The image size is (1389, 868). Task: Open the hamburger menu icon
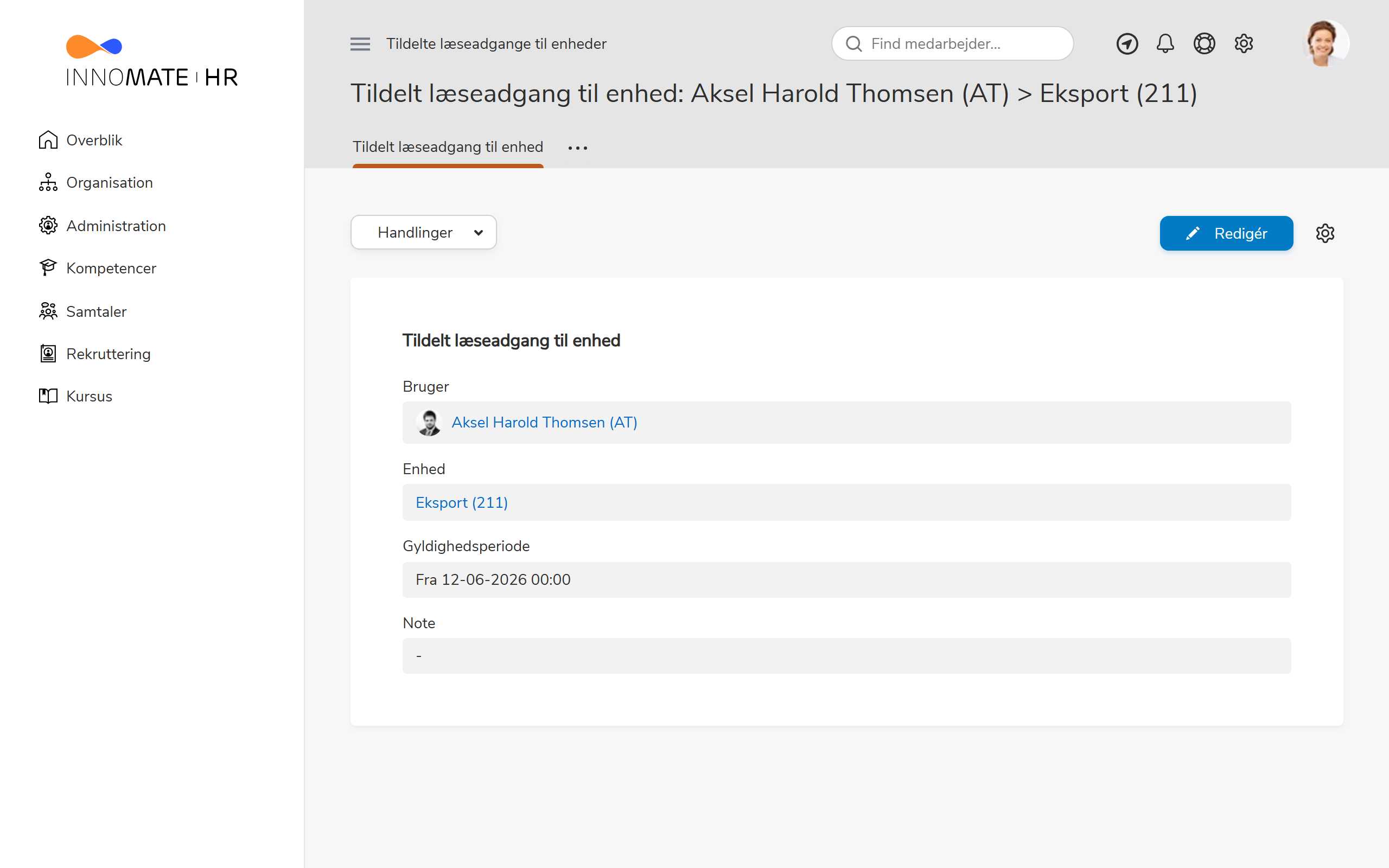pyautogui.click(x=360, y=43)
